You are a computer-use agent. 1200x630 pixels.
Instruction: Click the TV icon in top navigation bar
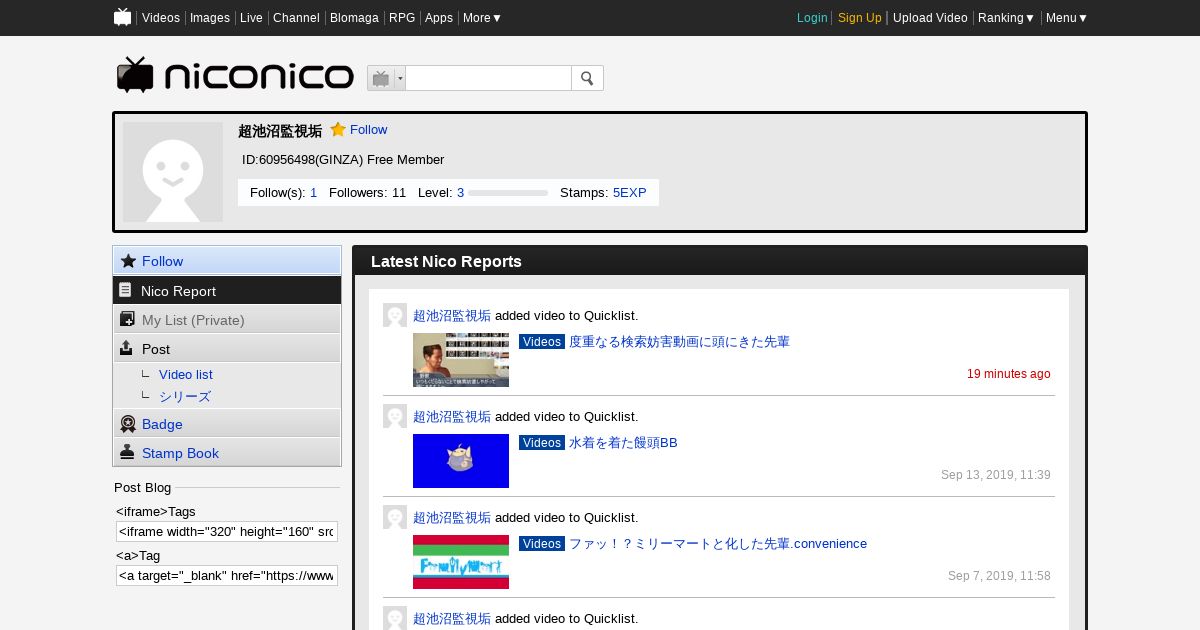(x=123, y=17)
